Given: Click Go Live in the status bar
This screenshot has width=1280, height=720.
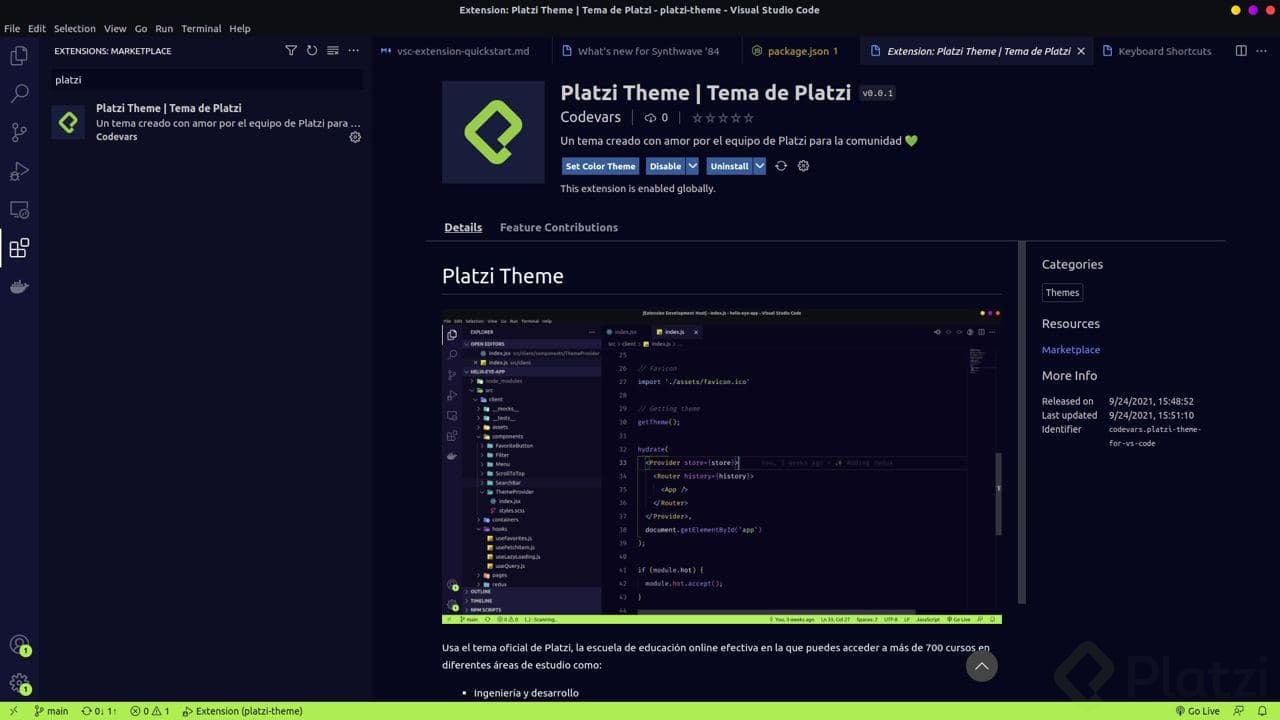Looking at the screenshot, I should pyautogui.click(x=1197, y=711).
